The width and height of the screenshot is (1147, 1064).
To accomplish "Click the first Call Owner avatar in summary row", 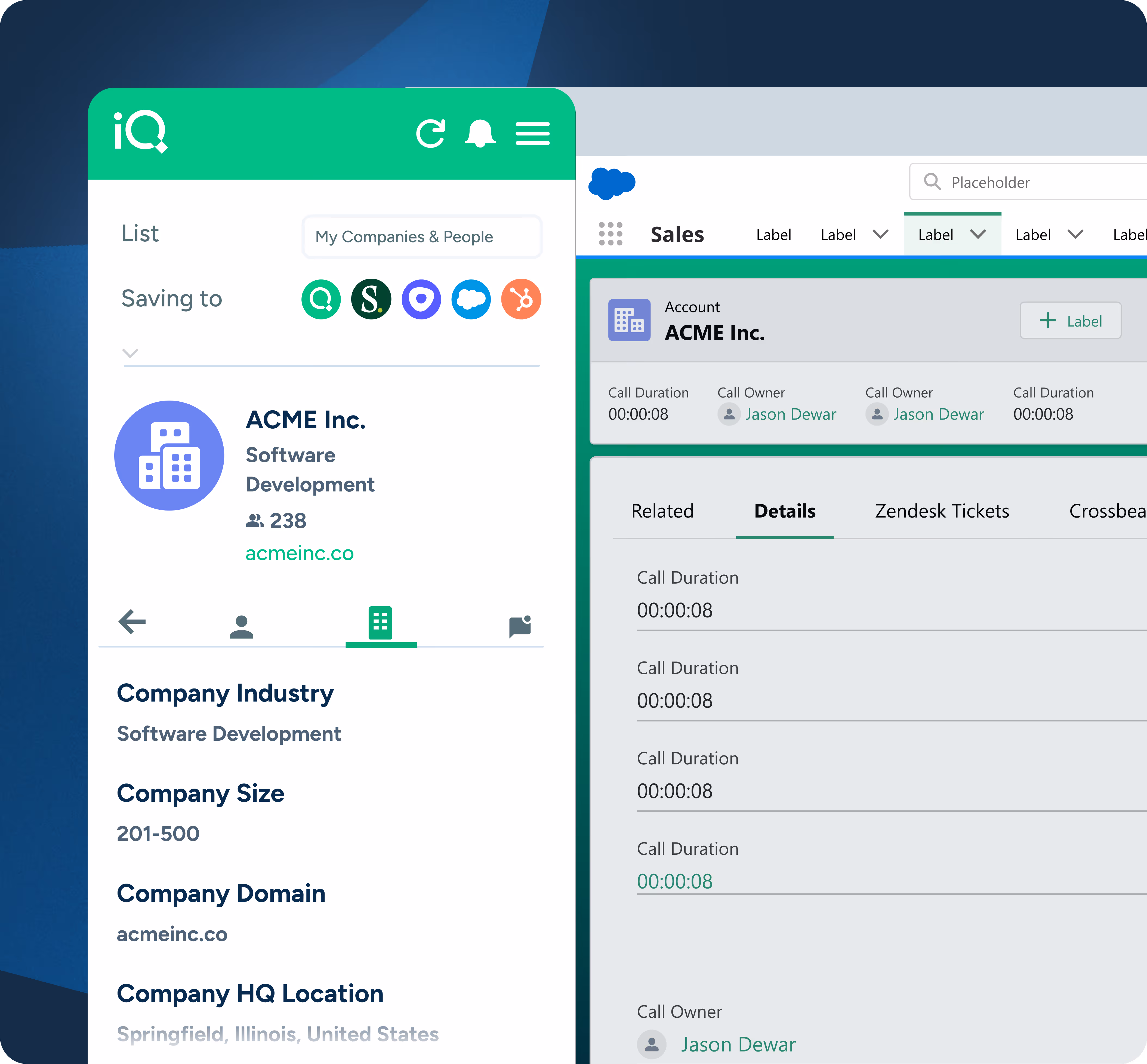I will click(x=729, y=414).
